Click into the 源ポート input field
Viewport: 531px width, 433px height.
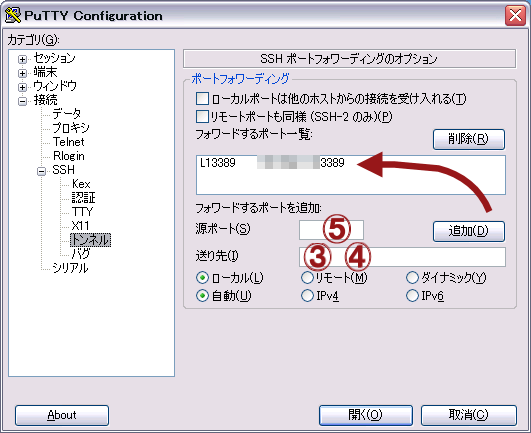point(331,230)
